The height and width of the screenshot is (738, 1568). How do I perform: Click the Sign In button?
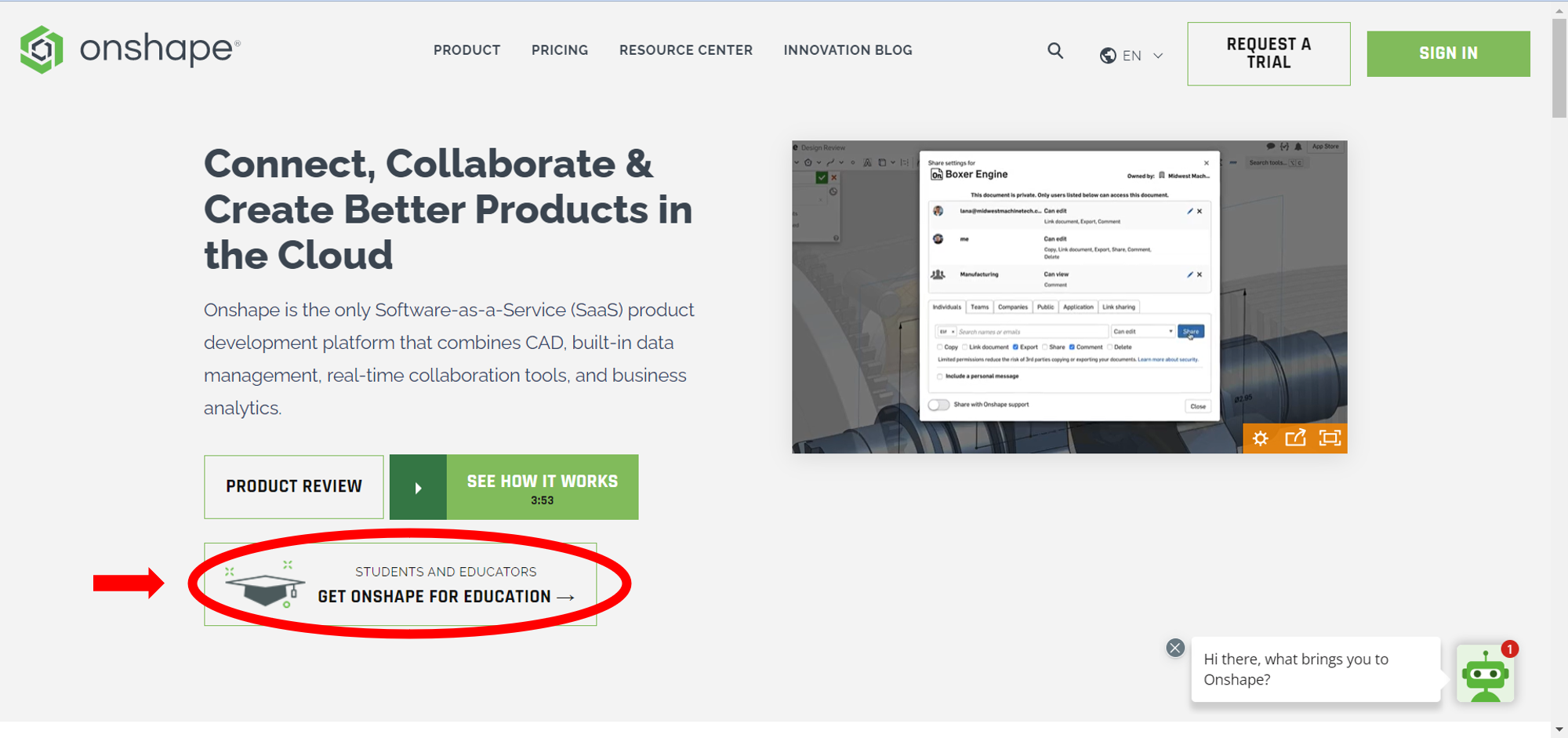click(x=1448, y=53)
